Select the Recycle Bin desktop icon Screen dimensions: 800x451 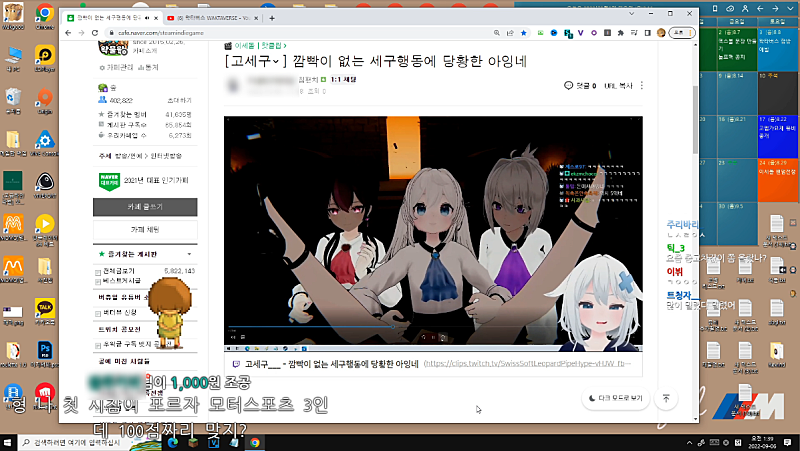[x=13, y=100]
